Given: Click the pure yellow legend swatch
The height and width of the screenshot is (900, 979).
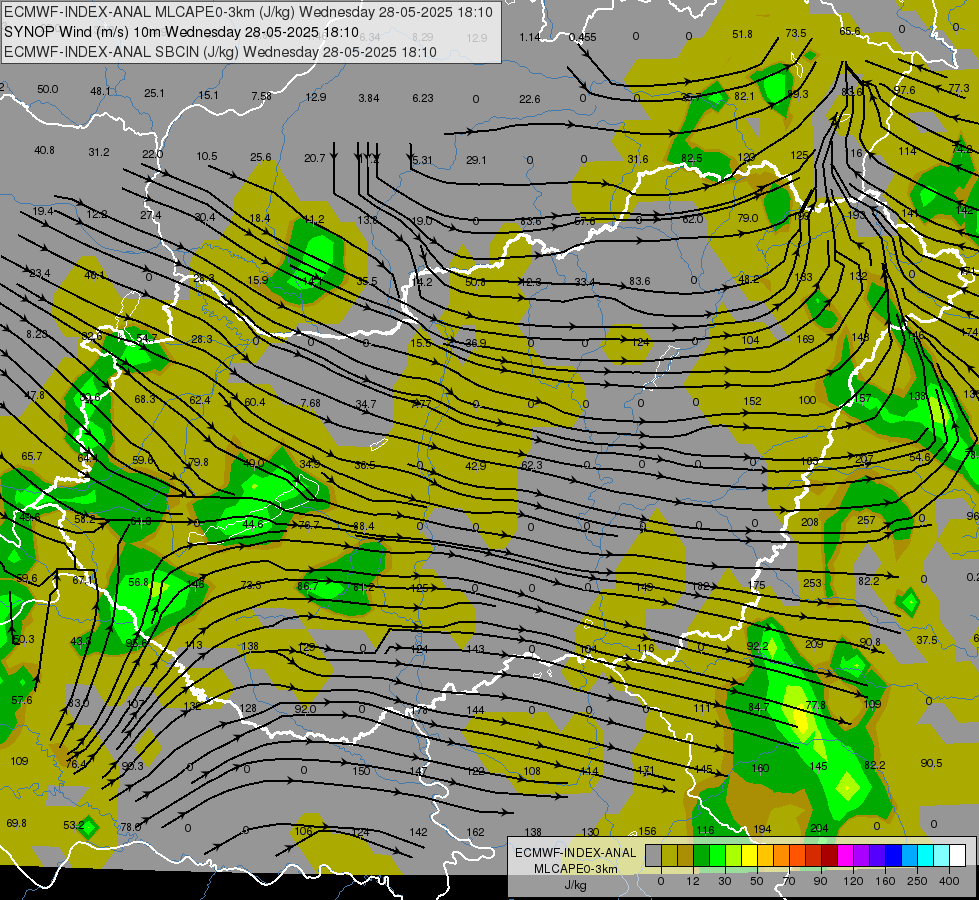Looking at the screenshot, I should (749, 855).
